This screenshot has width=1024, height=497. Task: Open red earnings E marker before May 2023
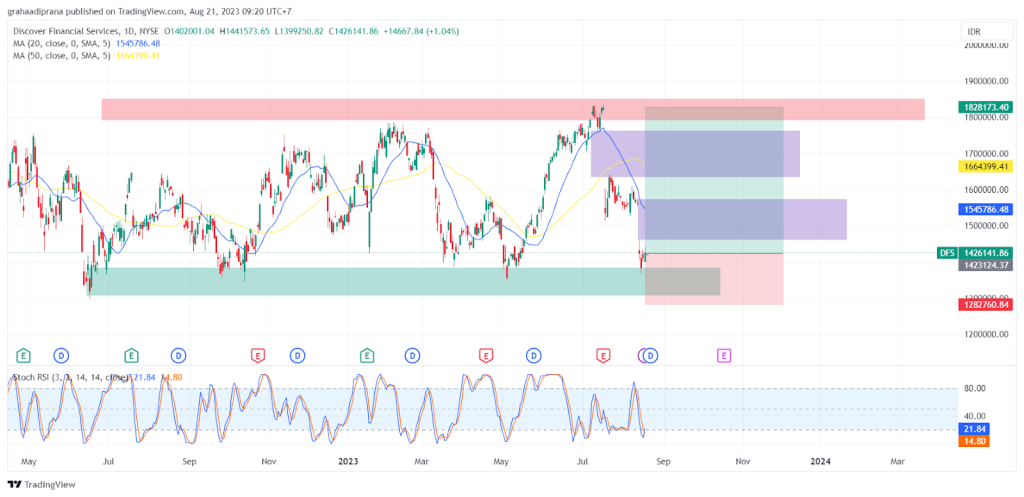pos(485,355)
